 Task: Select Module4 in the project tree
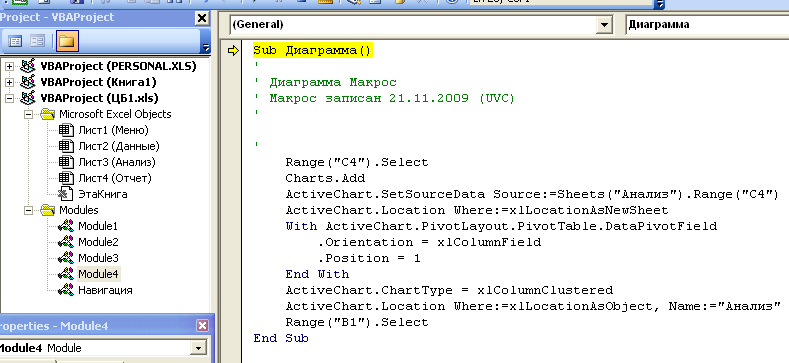98,274
